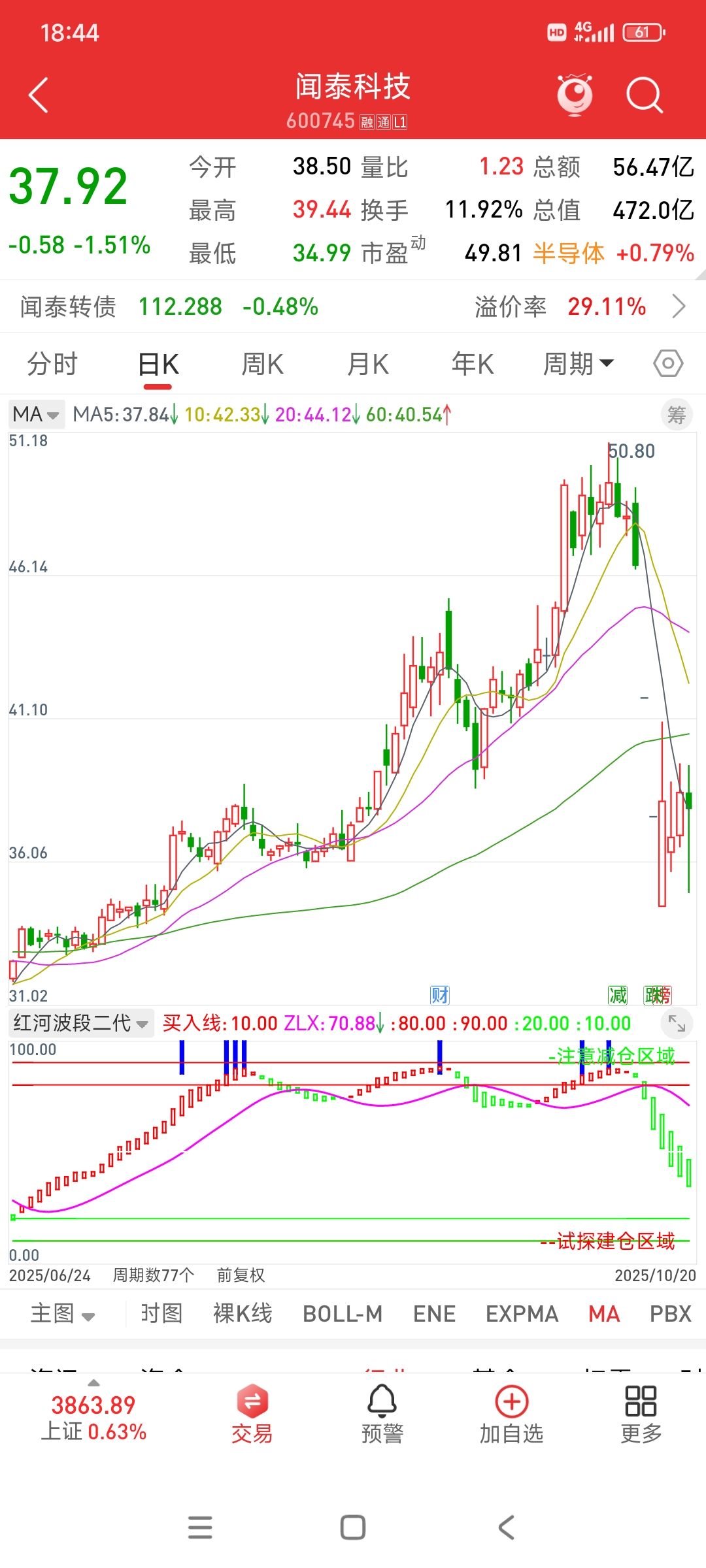Select ENE indicator

point(434,1313)
